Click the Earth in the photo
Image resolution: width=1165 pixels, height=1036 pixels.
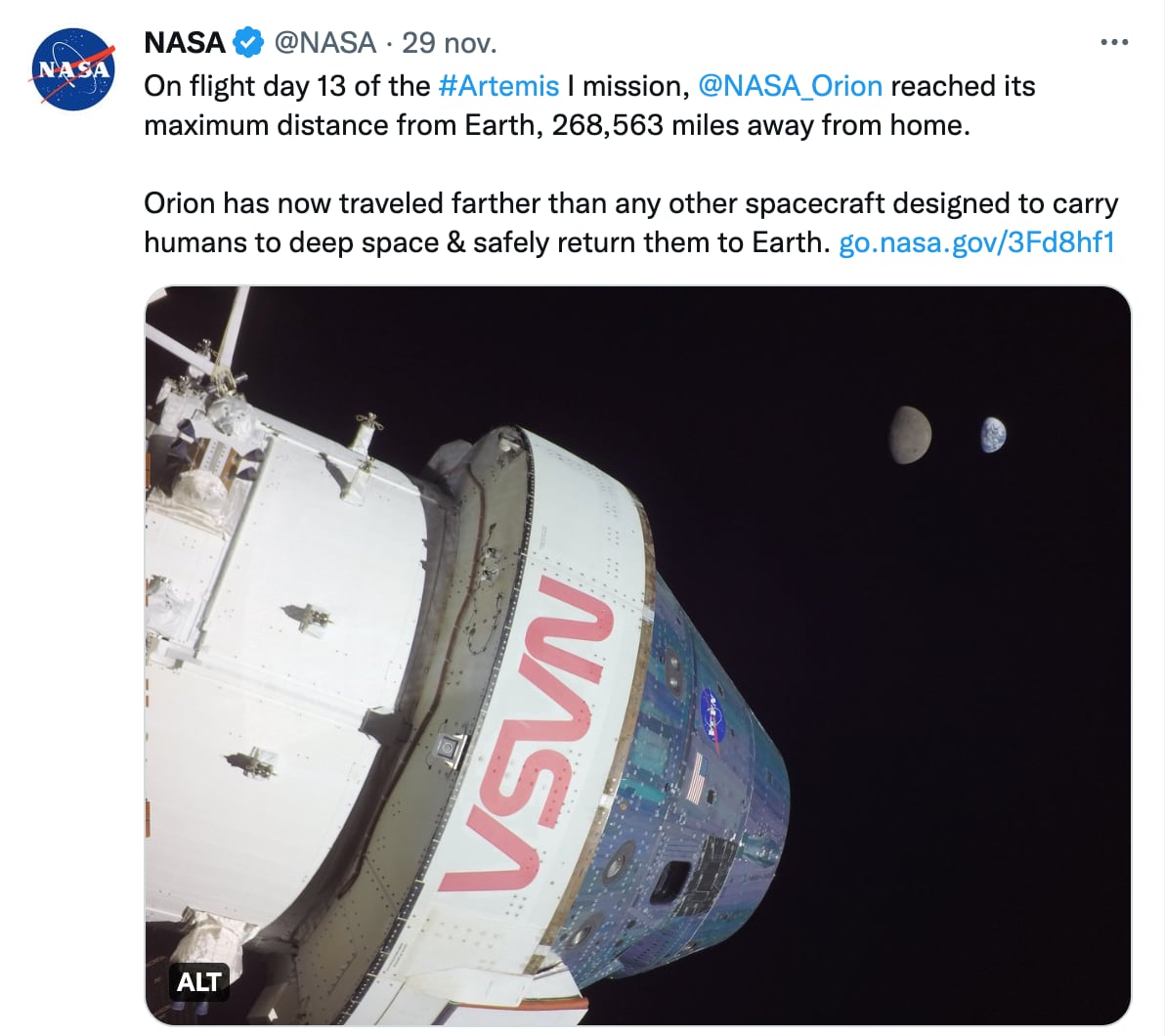coord(993,434)
